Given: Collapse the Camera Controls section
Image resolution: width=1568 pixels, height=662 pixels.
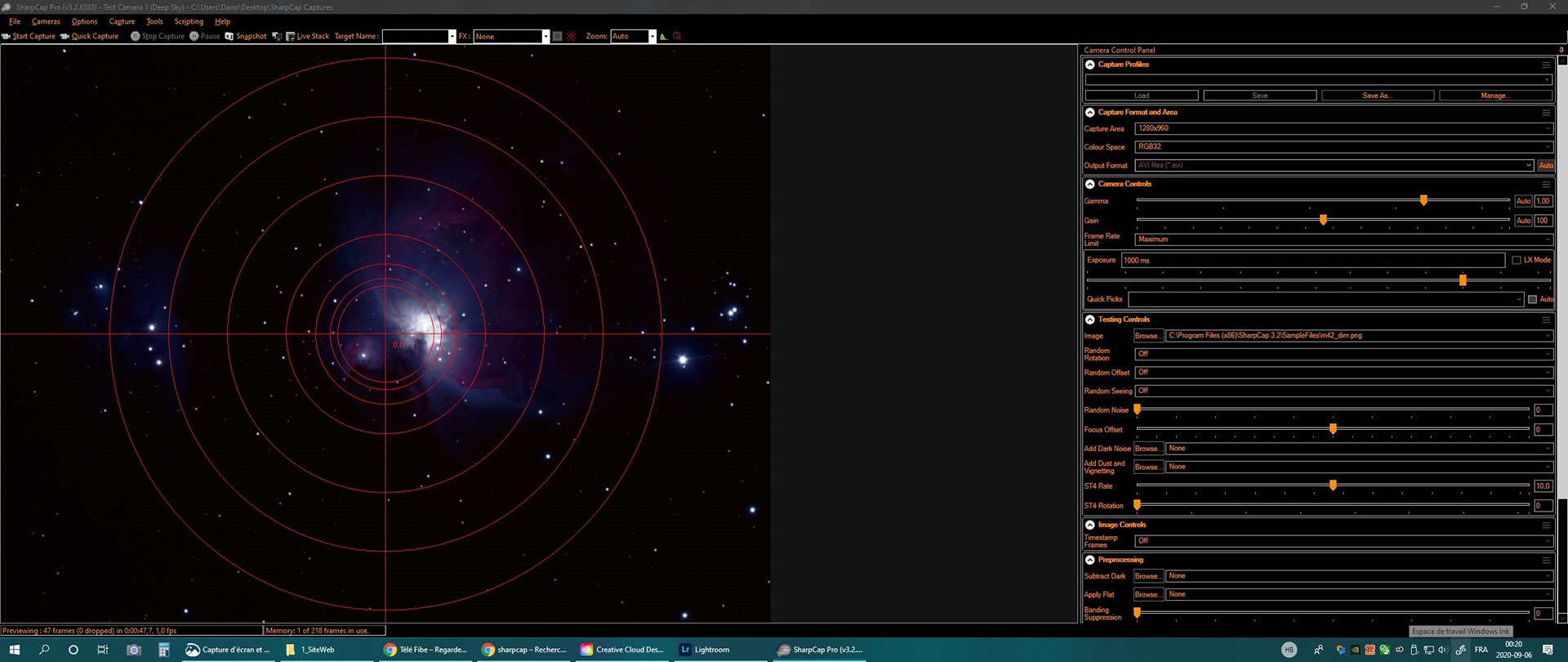Looking at the screenshot, I should tap(1090, 184).
